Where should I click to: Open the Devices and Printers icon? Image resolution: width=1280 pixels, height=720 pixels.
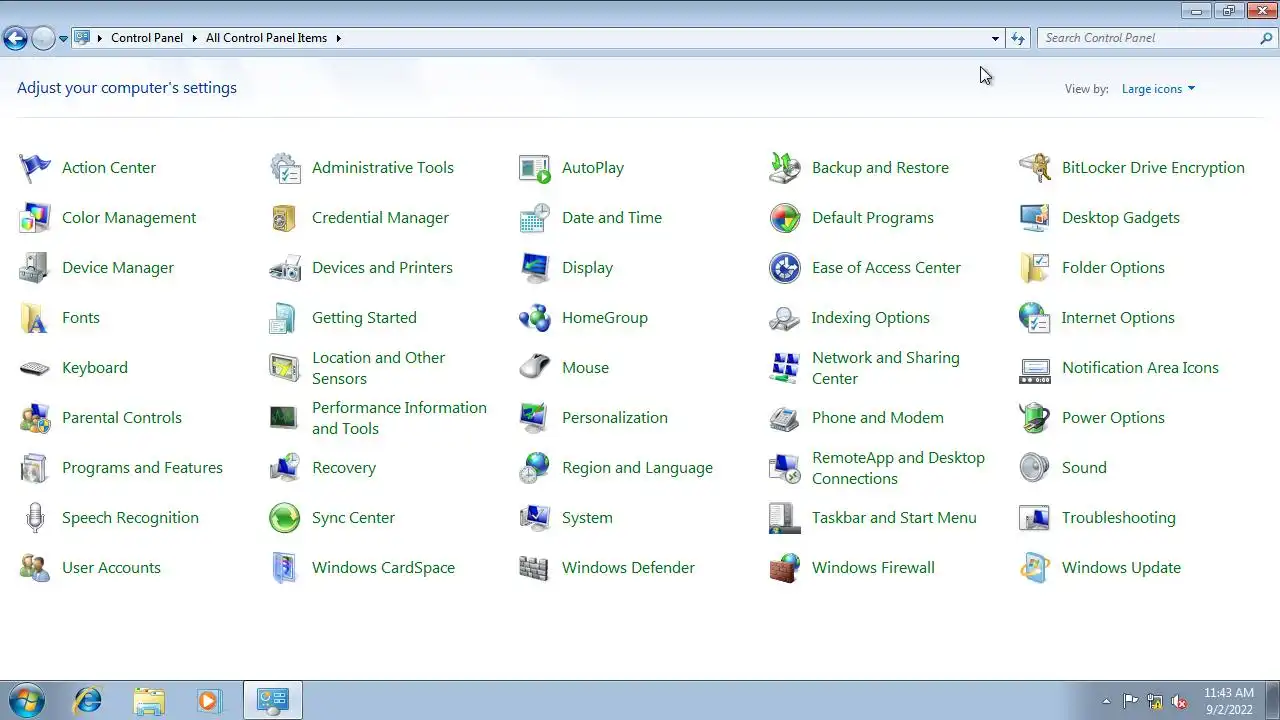(x=285, y=268)
